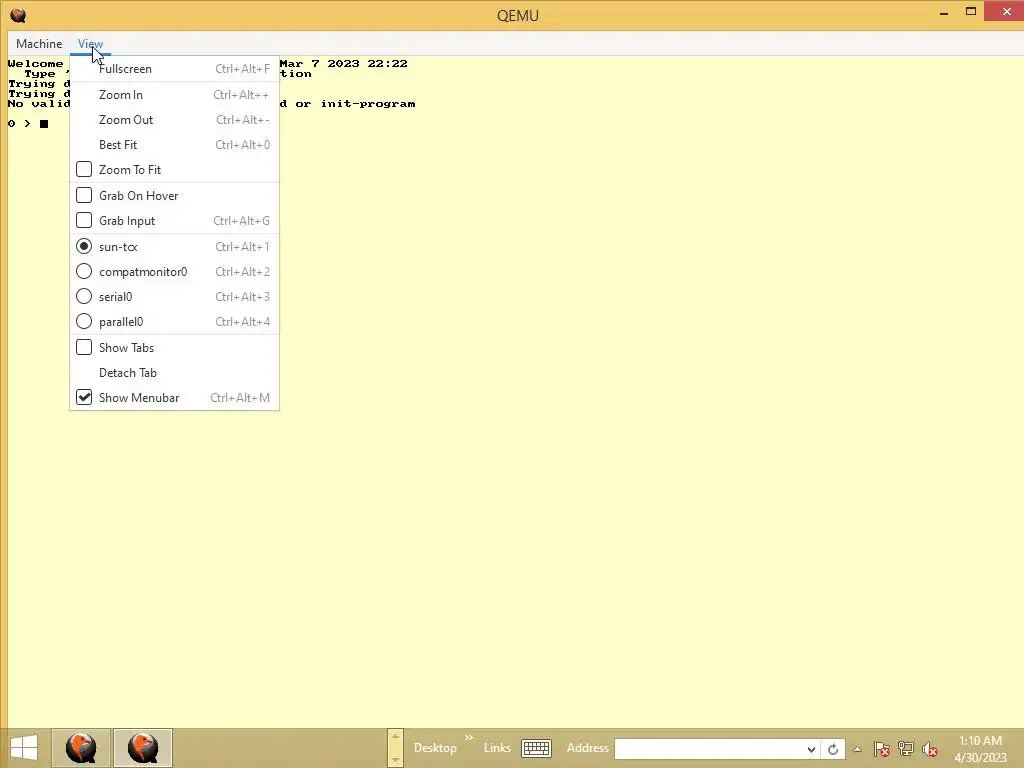Choose Detach Tab menu entry
Viewport: 1024px width, 768px height.
(x=174, y=372)
